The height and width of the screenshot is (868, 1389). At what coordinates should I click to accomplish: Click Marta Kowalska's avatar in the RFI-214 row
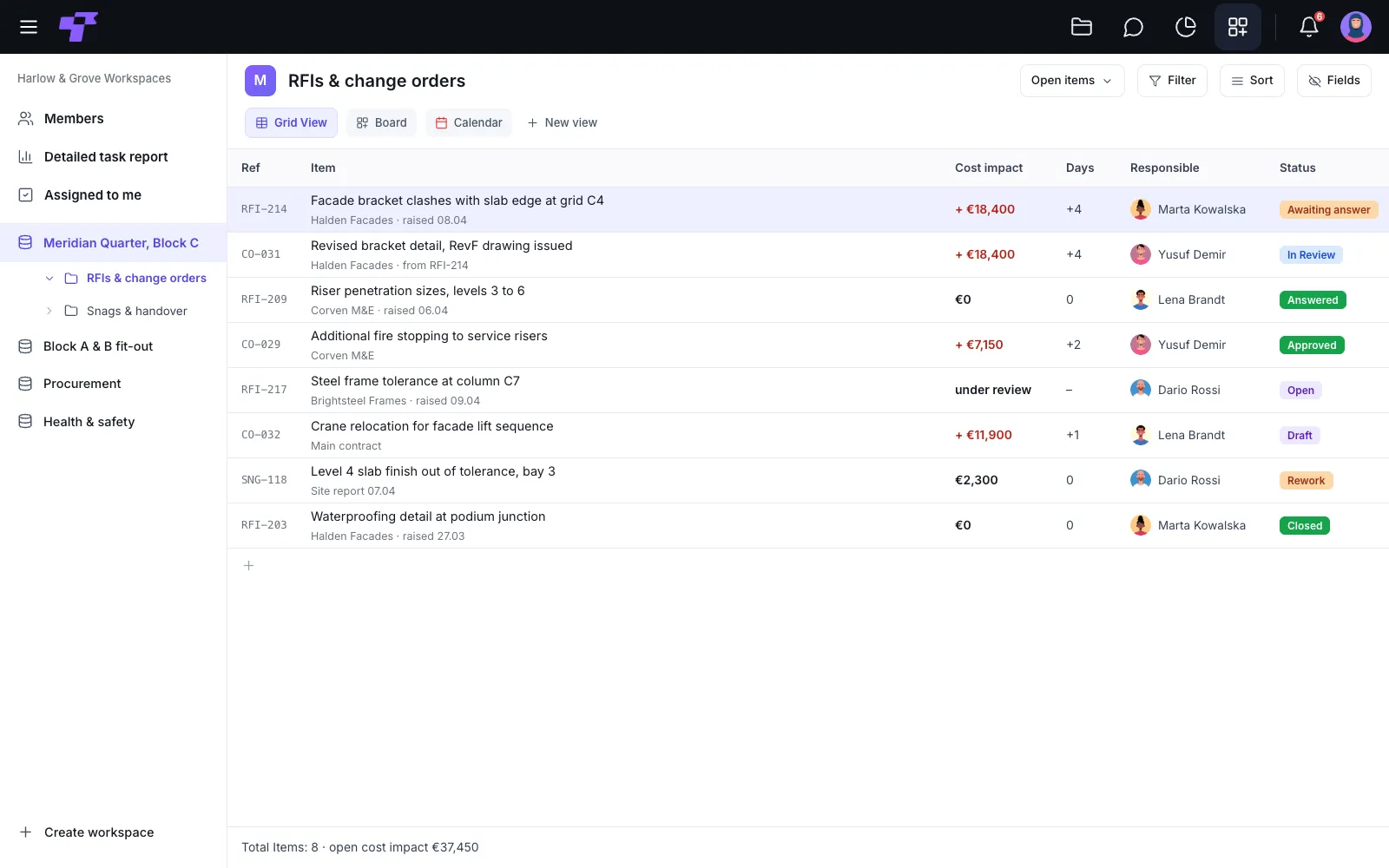point(1141,209)
